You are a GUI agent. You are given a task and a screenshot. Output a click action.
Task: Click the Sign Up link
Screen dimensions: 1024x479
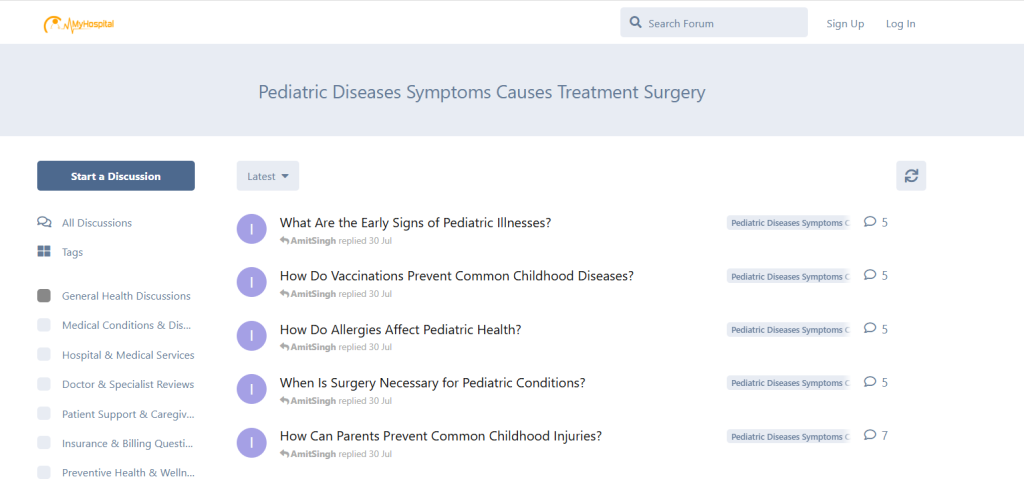pos(845,24)
